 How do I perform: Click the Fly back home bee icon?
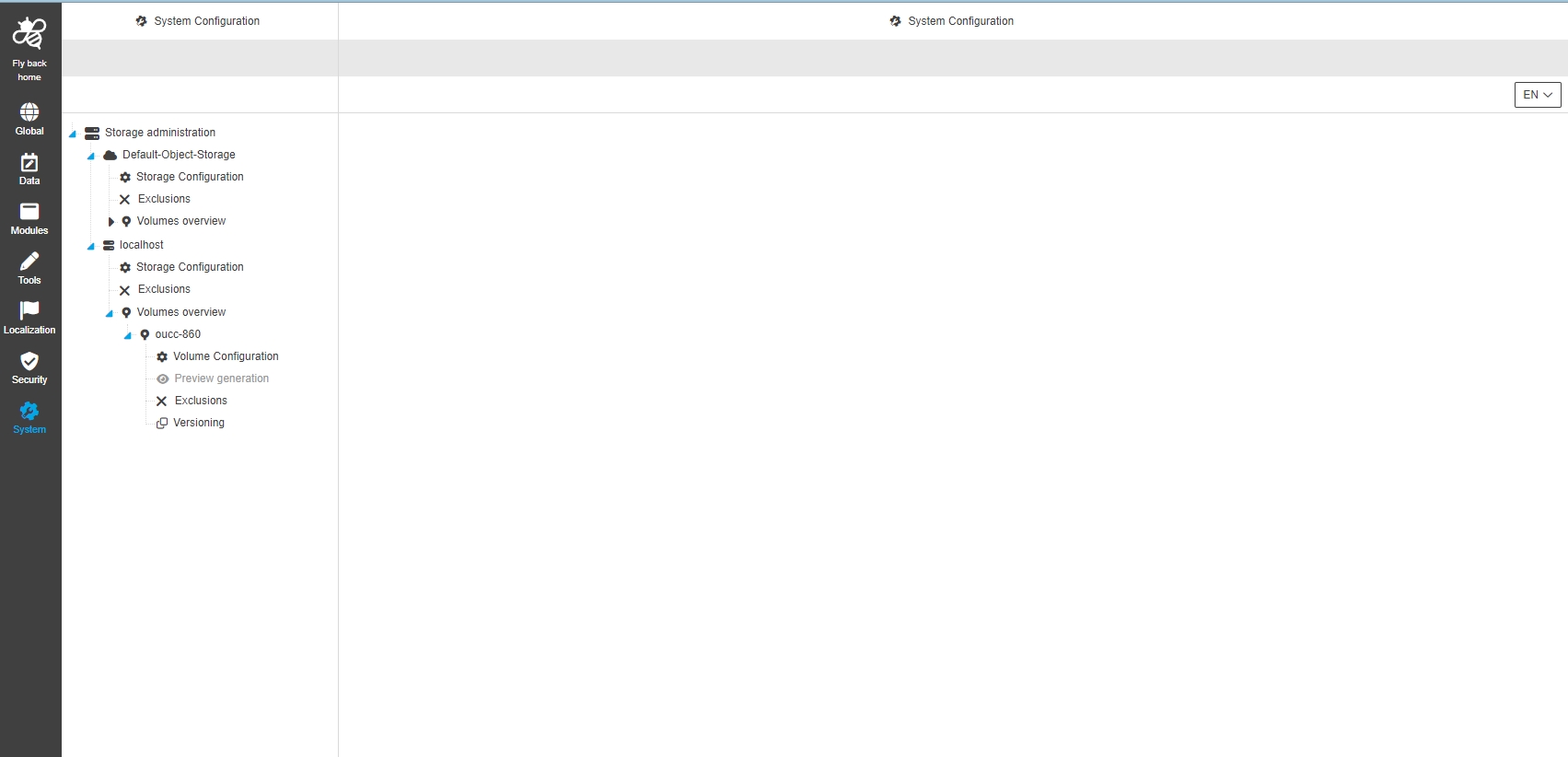click(29, 33)
